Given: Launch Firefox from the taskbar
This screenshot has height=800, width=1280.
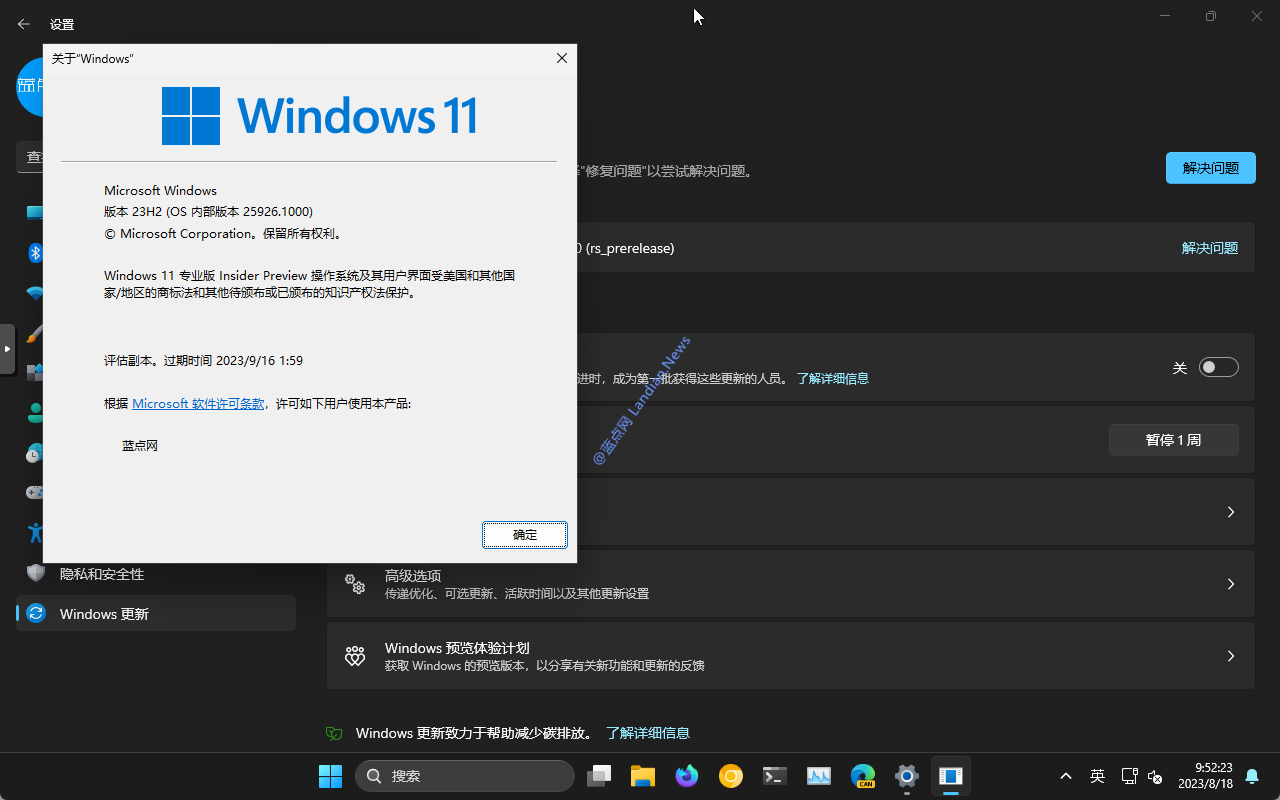Looking at the screenshot, I should (687, 776).
